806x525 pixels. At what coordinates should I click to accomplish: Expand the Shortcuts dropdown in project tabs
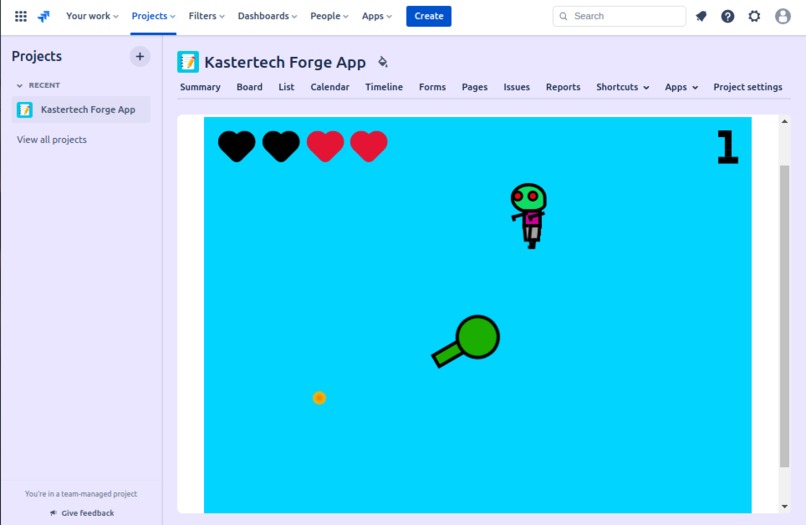click(x=622, y=87)
